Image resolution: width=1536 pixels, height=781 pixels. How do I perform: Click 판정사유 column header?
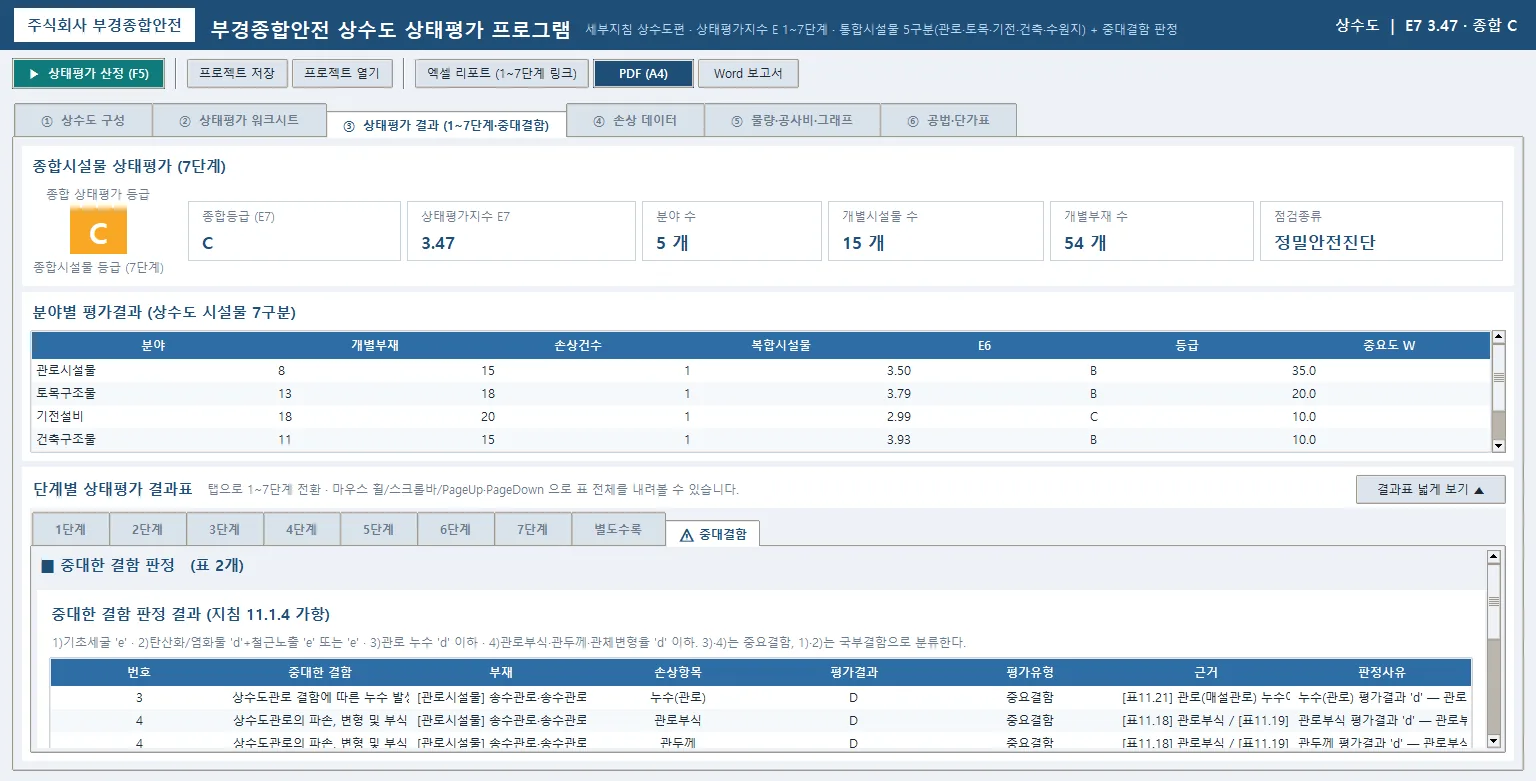pyautogui.click(x=1382, y=672)
